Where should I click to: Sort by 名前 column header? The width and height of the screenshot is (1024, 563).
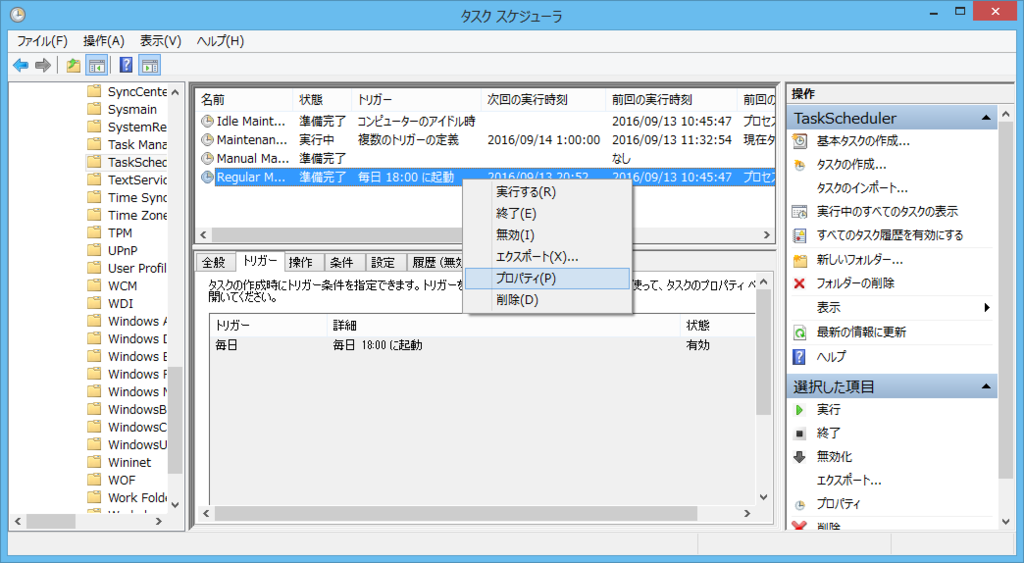[244, 100]
